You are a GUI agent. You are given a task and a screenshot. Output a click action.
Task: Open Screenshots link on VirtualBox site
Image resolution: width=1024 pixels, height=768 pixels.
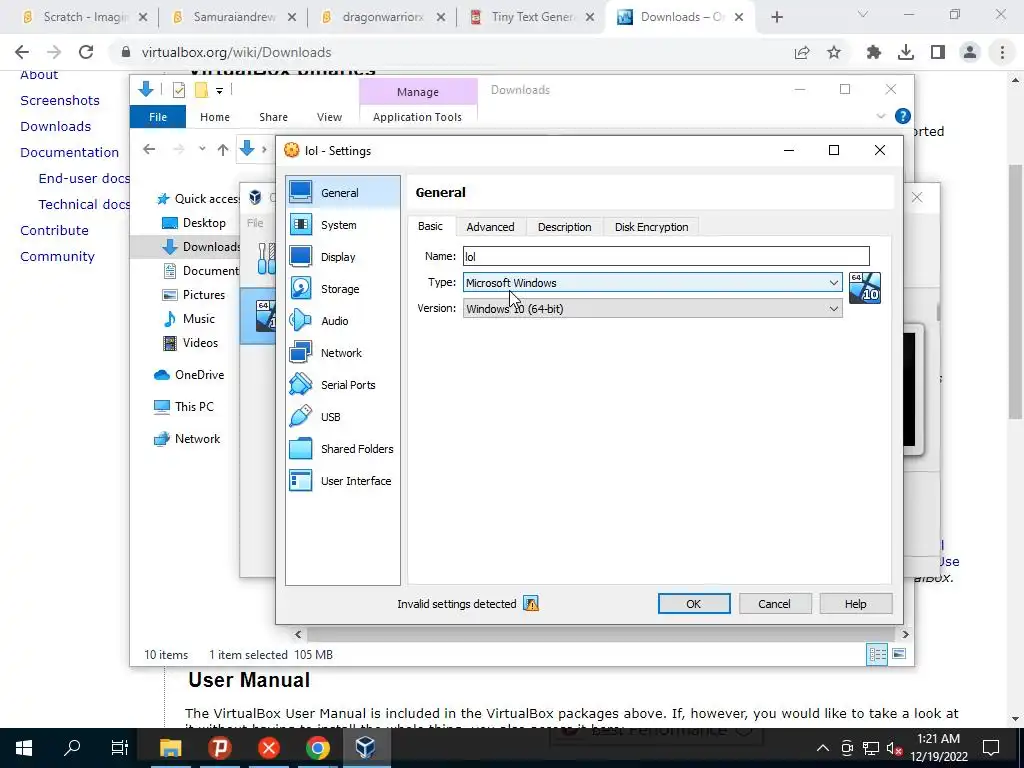point(60,101)
